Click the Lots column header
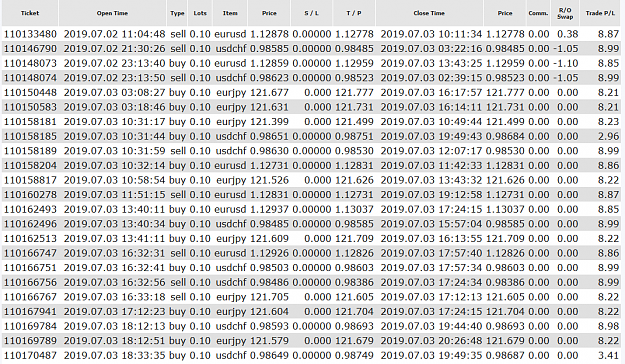The height and width of the screenshot is (364, 625). [200, 13]
